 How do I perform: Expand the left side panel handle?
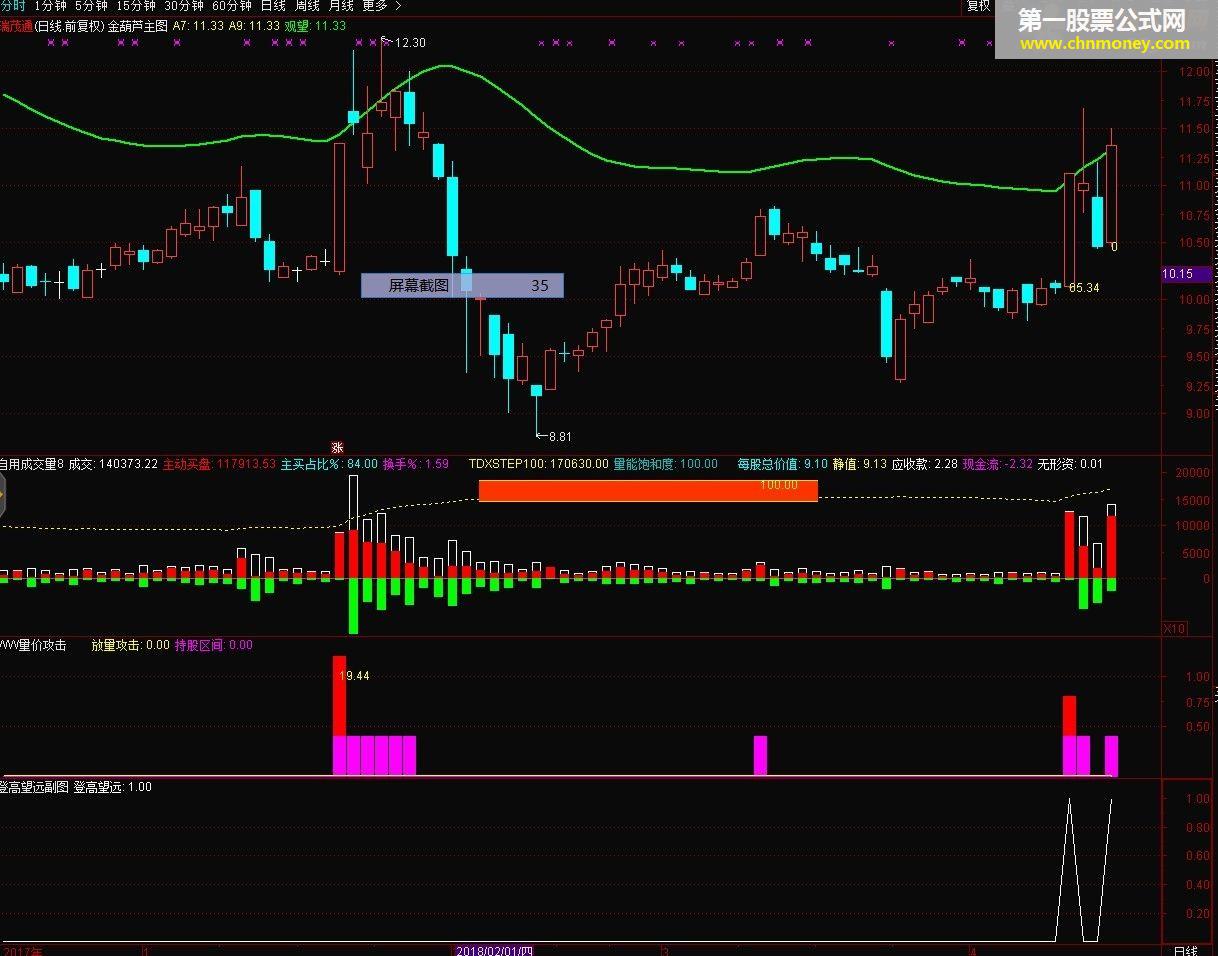pos(3,497)
